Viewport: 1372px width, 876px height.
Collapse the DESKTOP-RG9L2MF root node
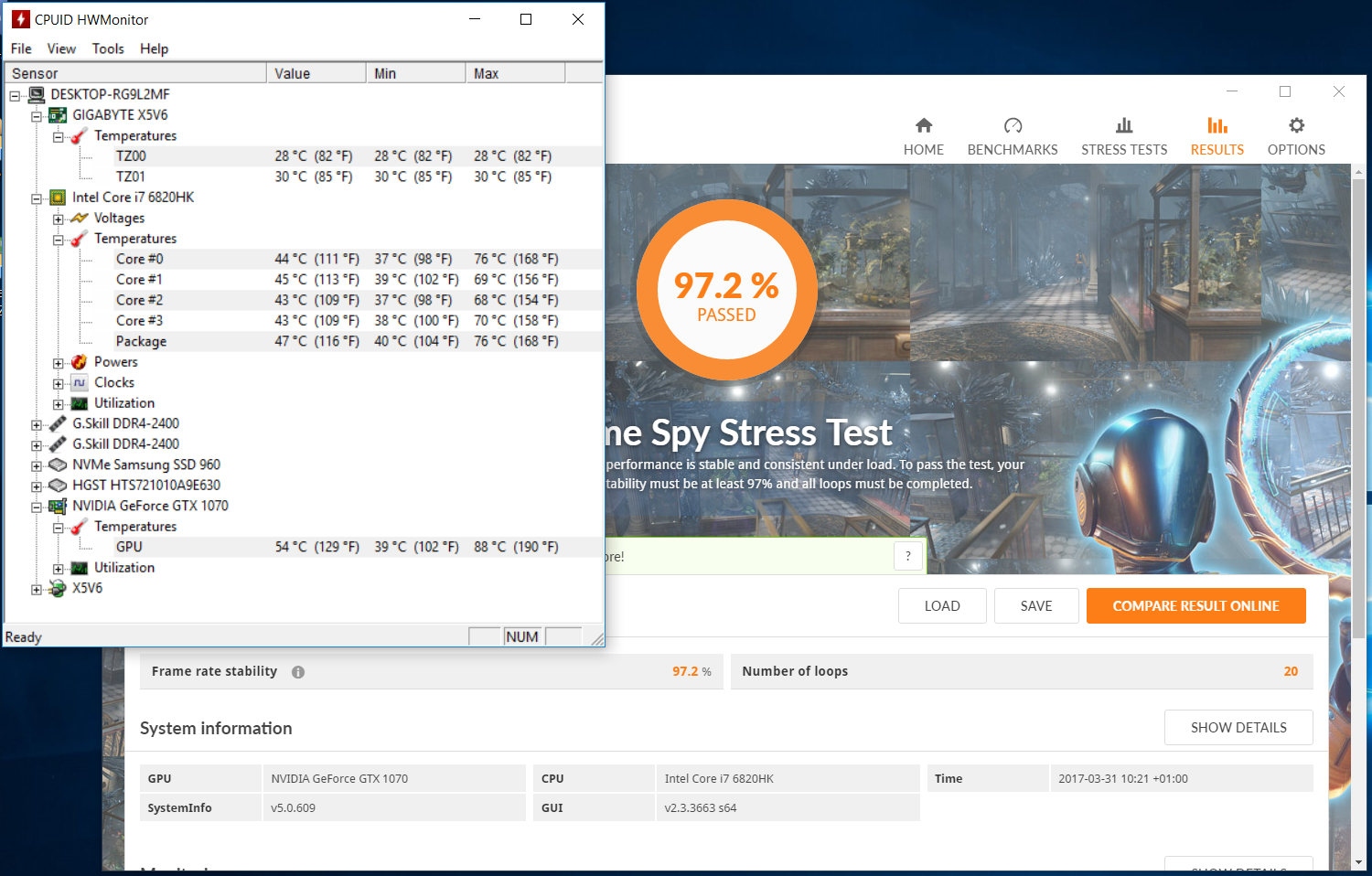[x=15, y=95]
